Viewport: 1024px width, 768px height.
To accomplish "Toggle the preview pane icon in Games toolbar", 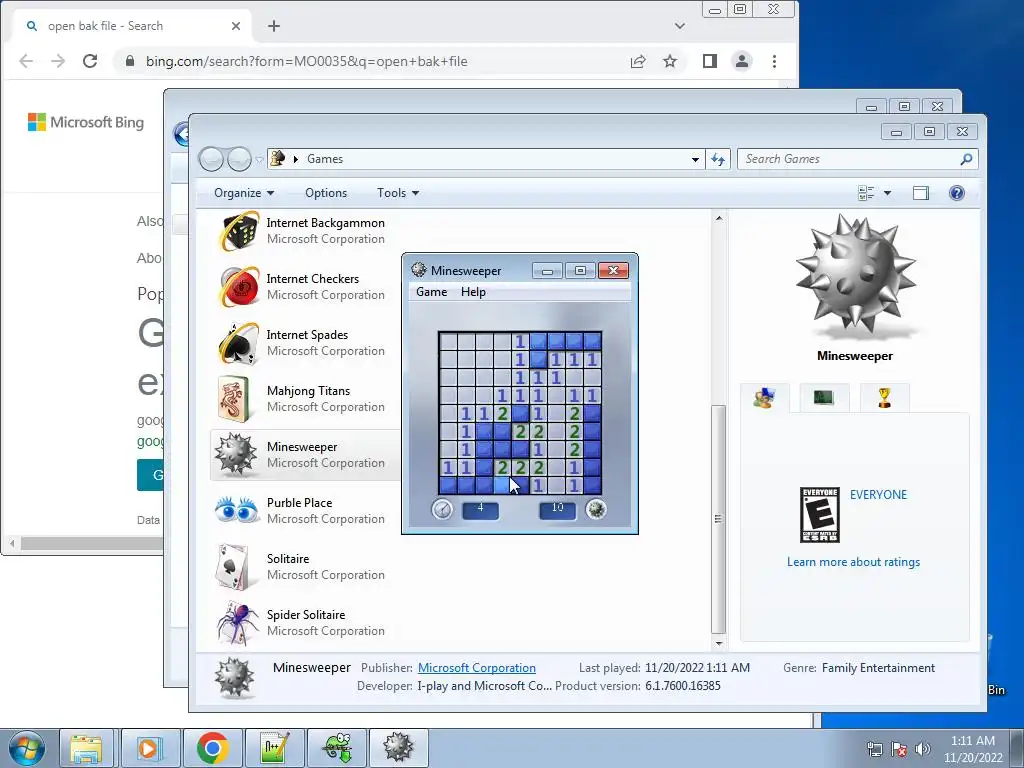I will pos(921,193).
